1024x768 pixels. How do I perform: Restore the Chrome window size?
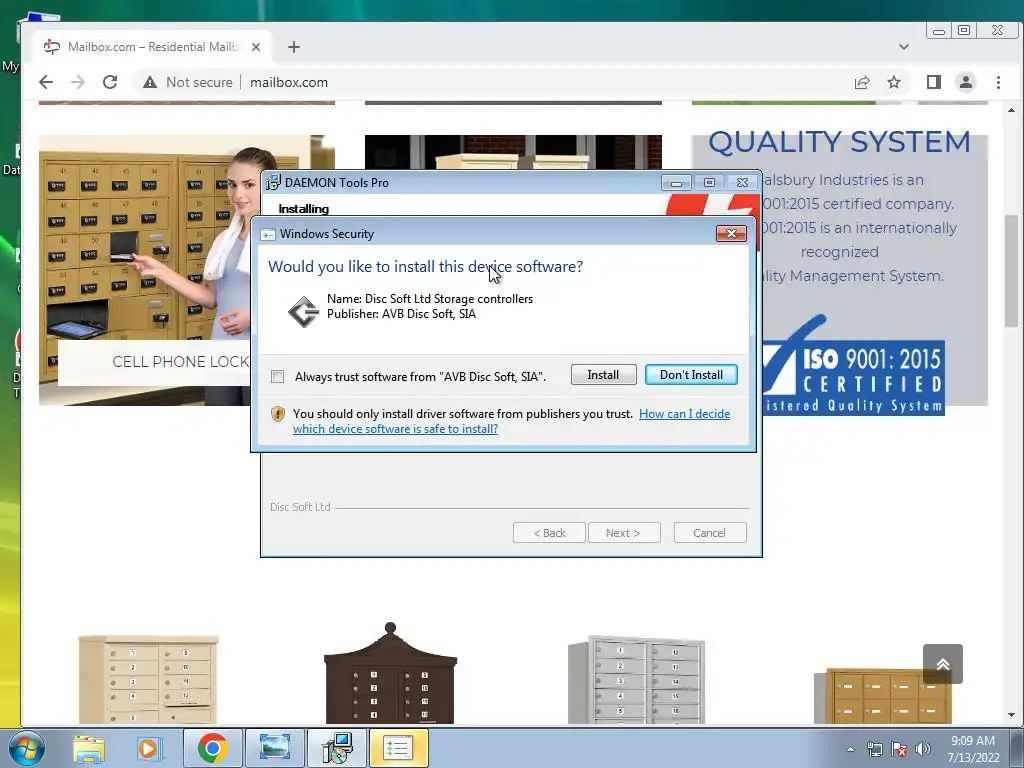tap(965, 31)
